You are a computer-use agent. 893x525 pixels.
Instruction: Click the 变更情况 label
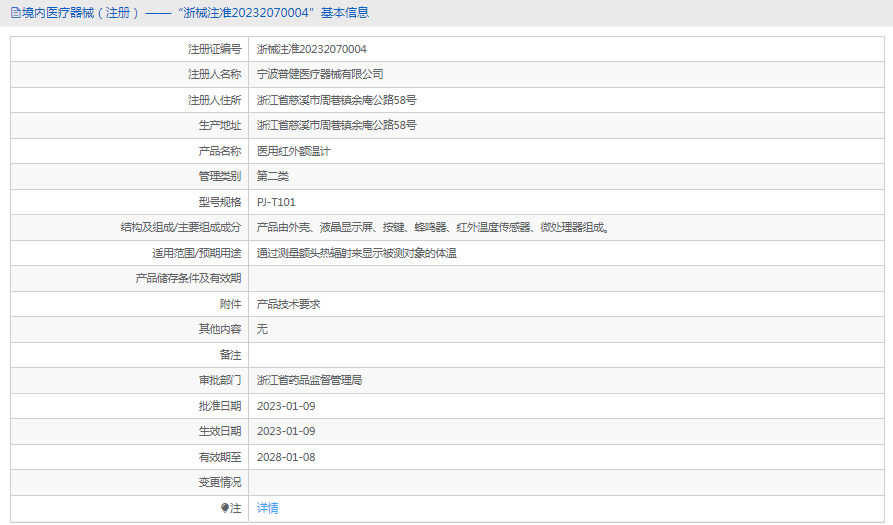coord(220,482)
